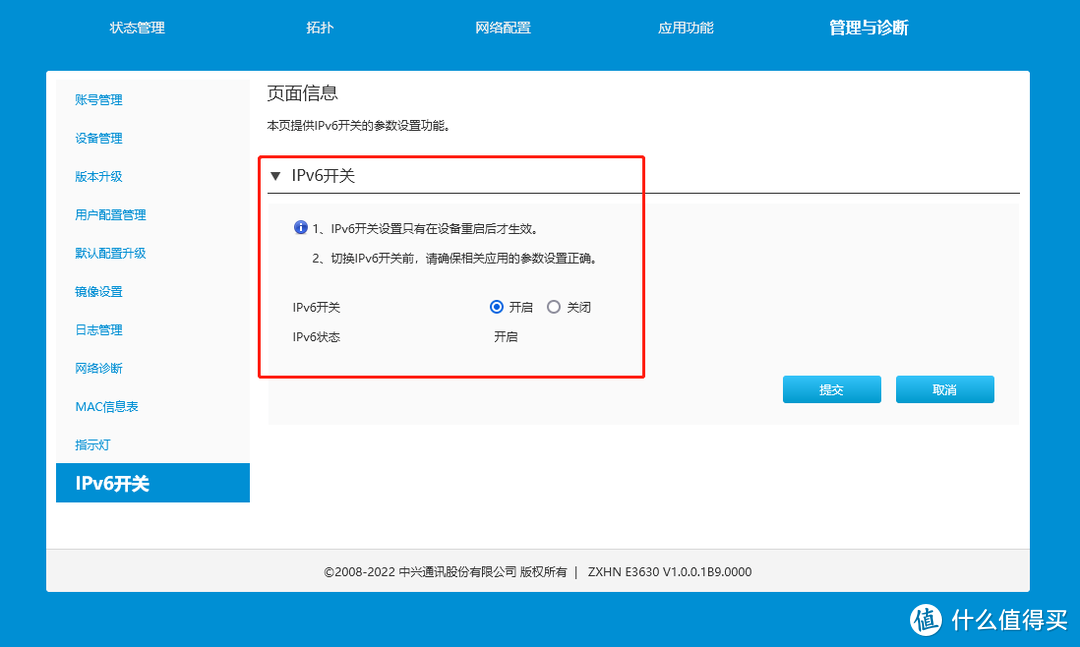Switch to the 状态管理 tab
This screenshot has width=1080, height=647.
pyautogui.click(x=136, y=27)
